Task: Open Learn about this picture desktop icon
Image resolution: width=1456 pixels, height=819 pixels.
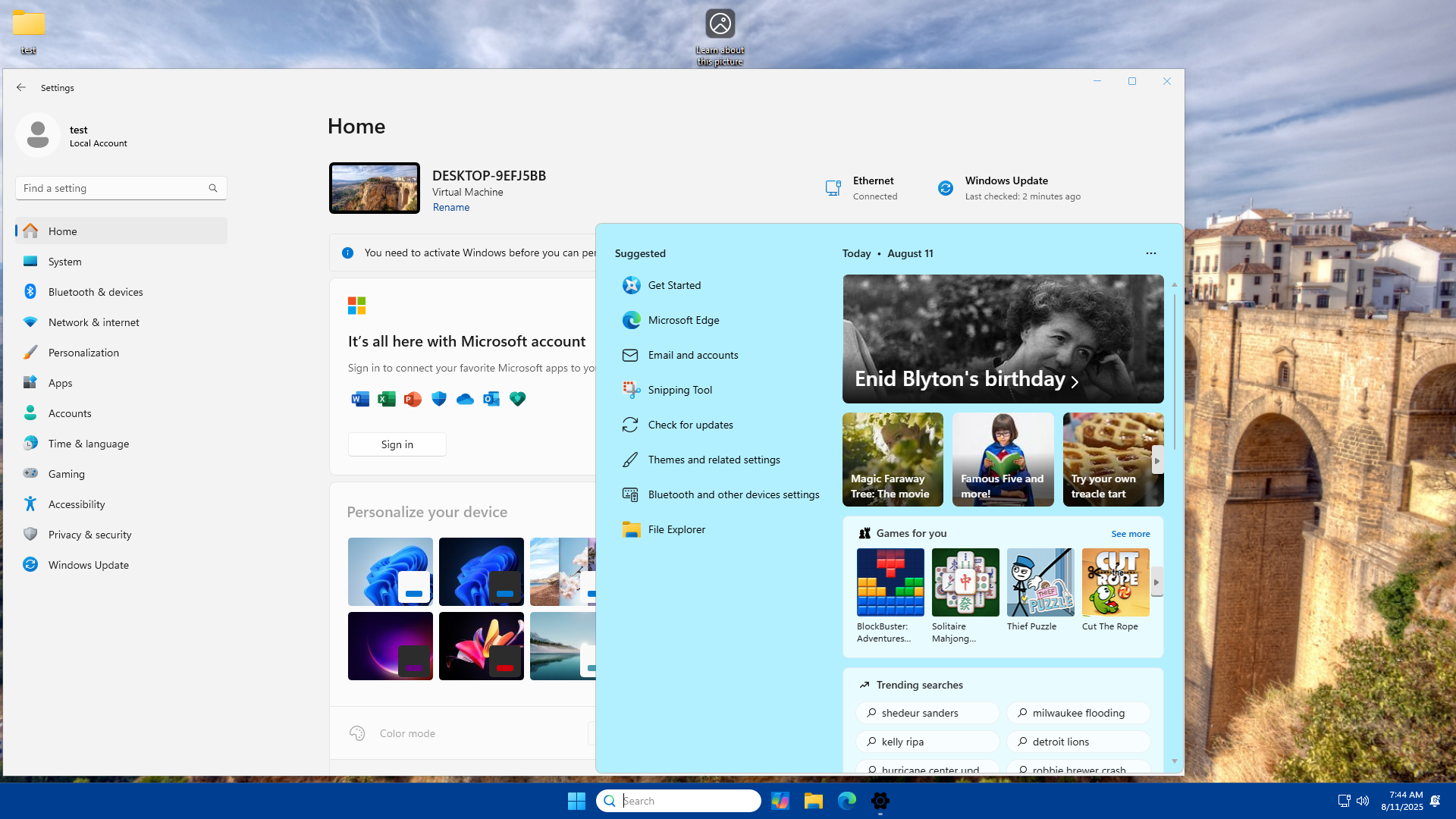Action: tap(720, 36)
